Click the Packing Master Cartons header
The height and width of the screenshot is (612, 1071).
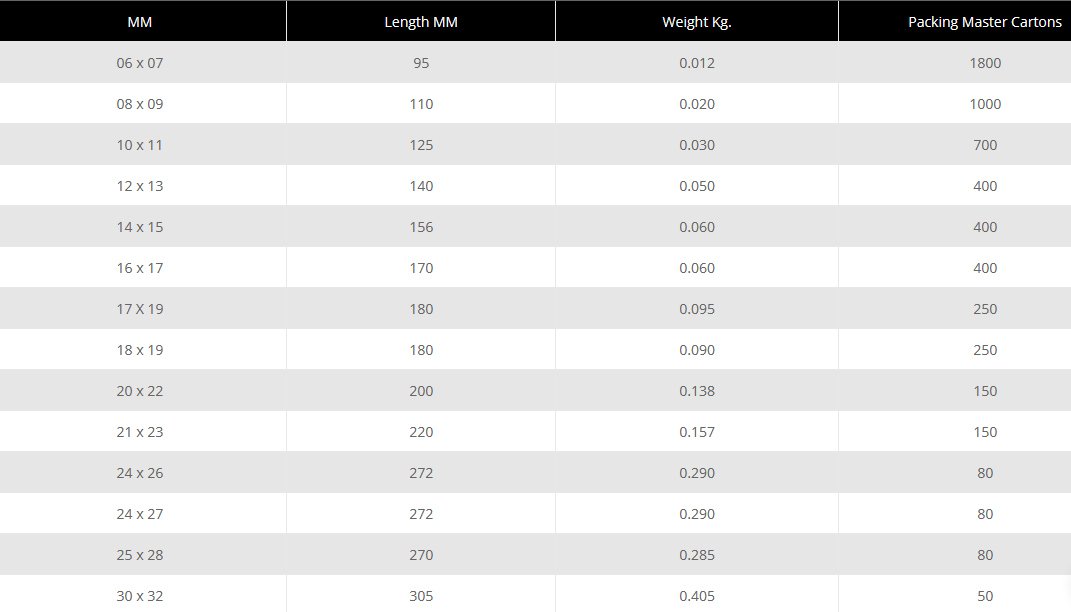[984, 22]
